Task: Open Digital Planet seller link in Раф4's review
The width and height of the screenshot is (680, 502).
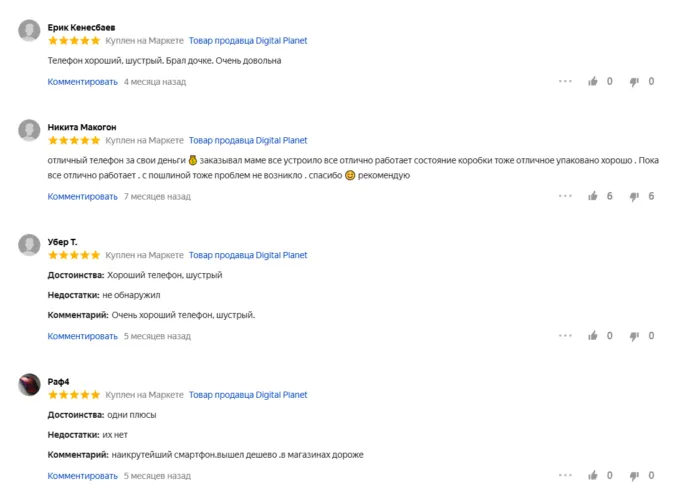Action: click(x=248, y=395)
